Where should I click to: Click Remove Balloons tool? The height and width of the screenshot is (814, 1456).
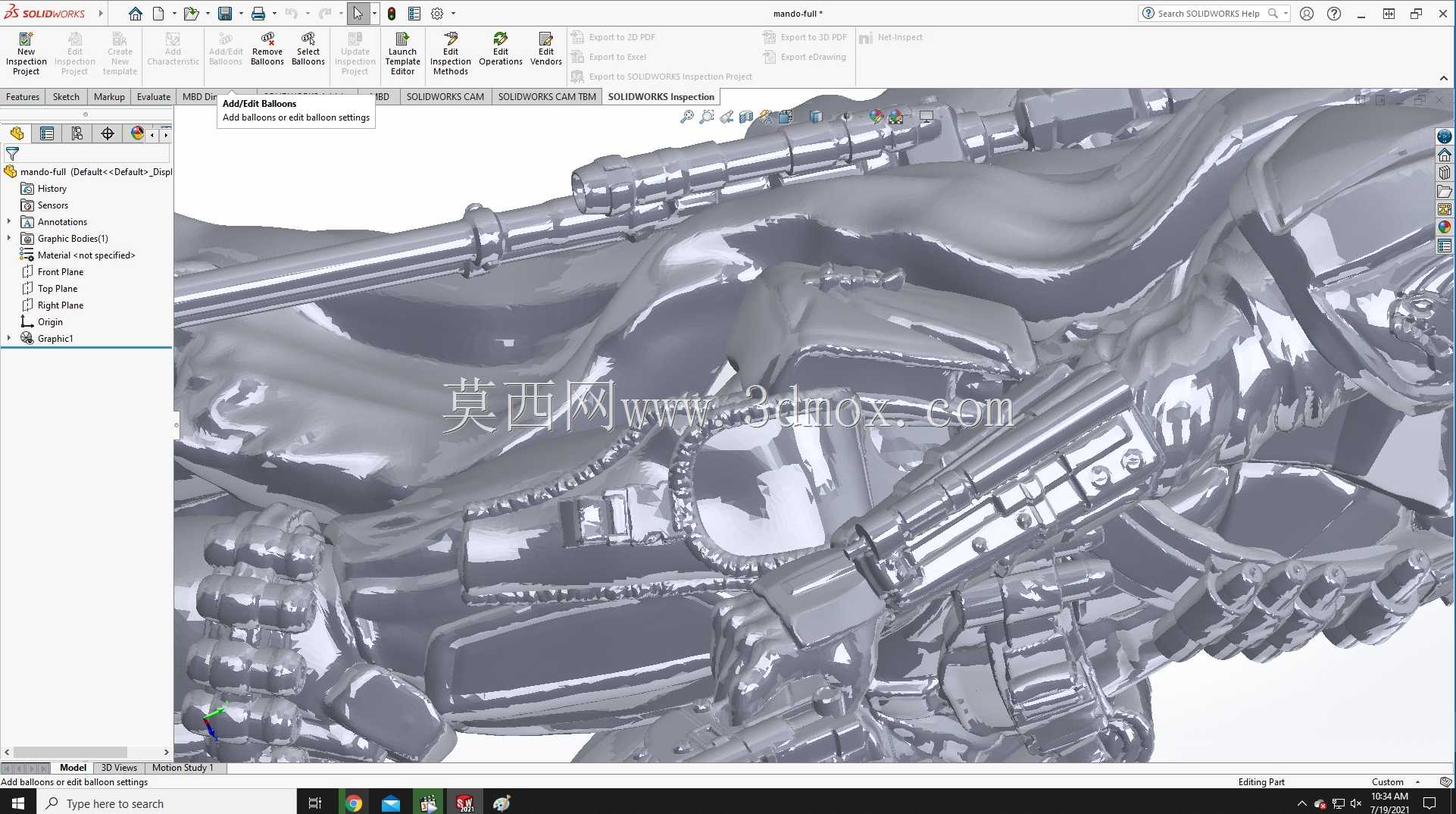point(267,49)
